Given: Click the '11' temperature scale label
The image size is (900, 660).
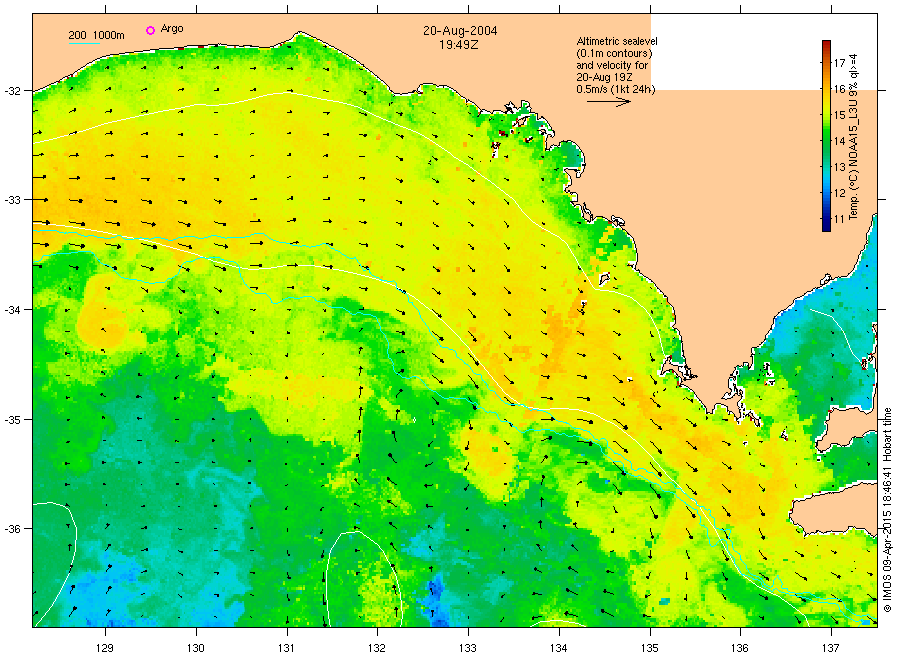Looking at the screenshot, I should tap(839, 219).
